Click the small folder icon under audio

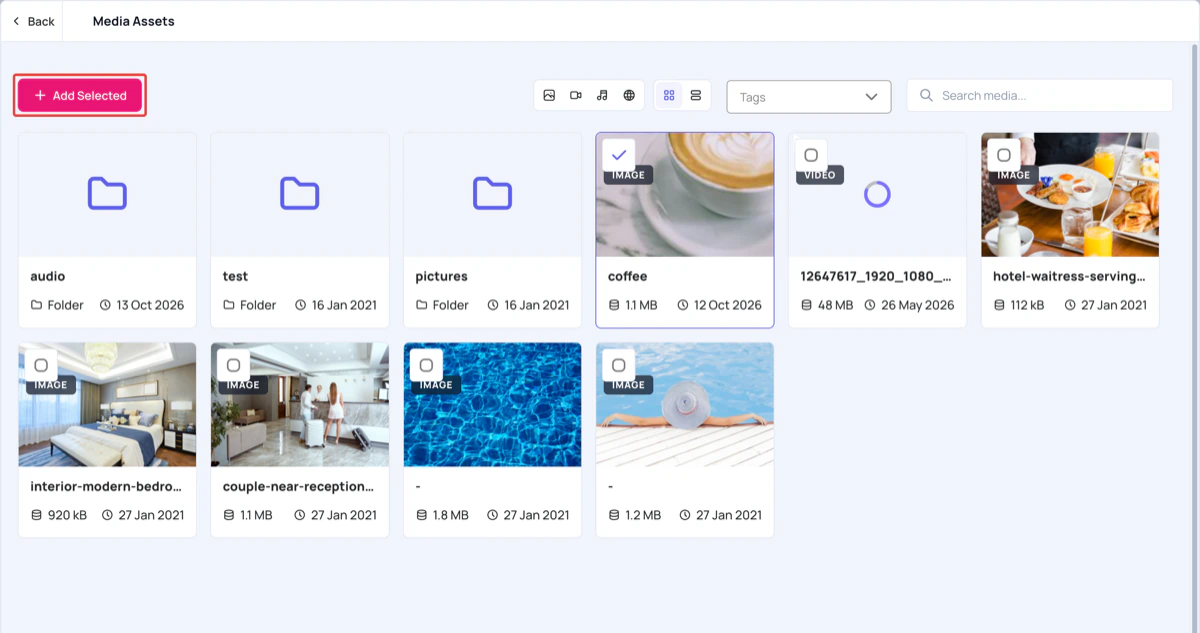pyautogui.click(x=36, y=305)
